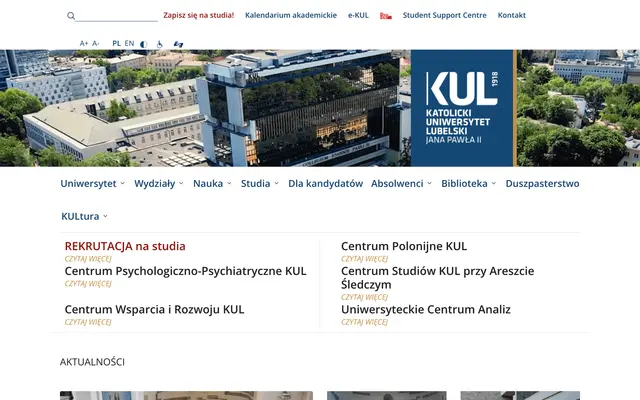Toggle high contrast mode icon
This screenshot has height=400, width=640.
click(143, 44)
